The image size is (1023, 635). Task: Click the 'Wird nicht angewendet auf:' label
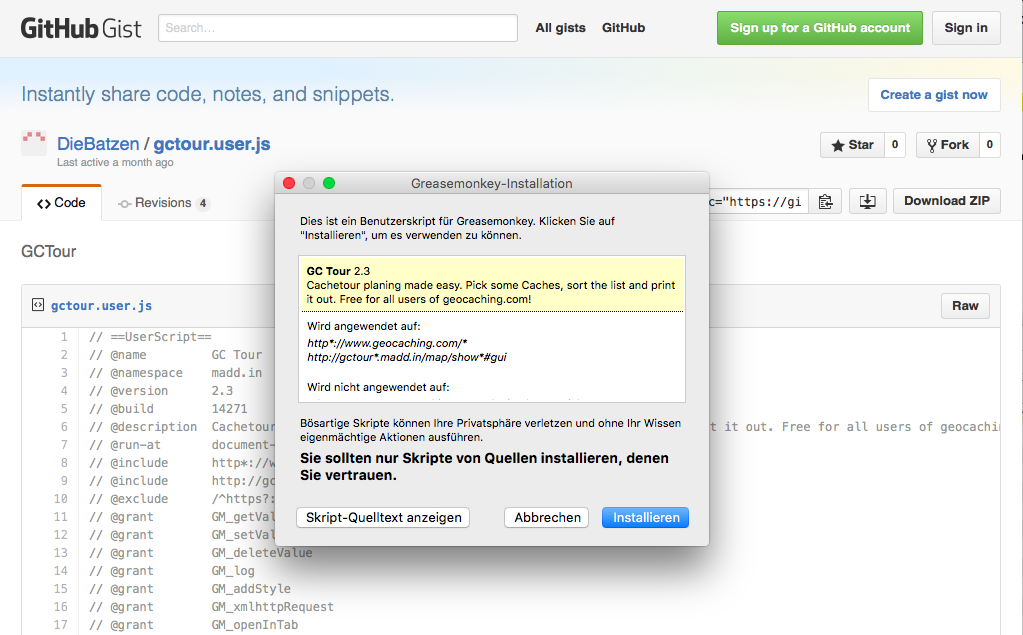pyautogui.click(x=378, y=387)
